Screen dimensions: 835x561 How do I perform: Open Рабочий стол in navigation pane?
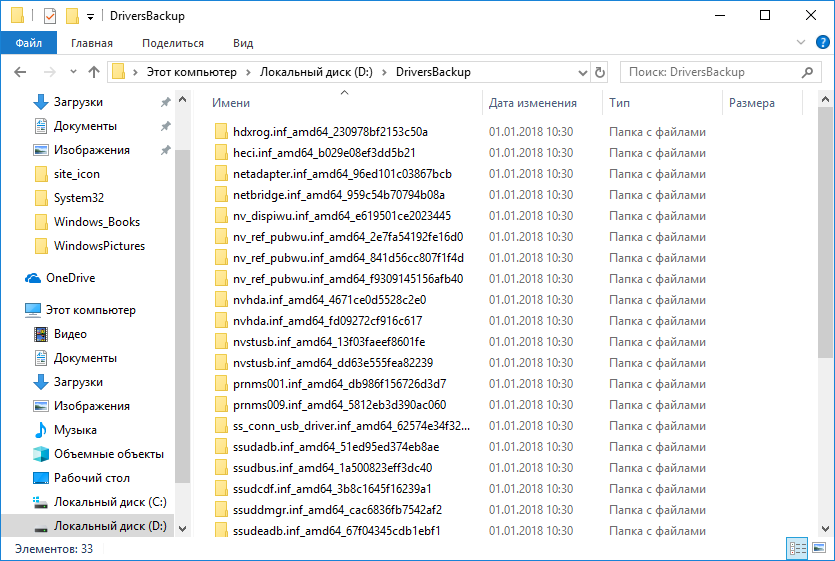(92, 477)
